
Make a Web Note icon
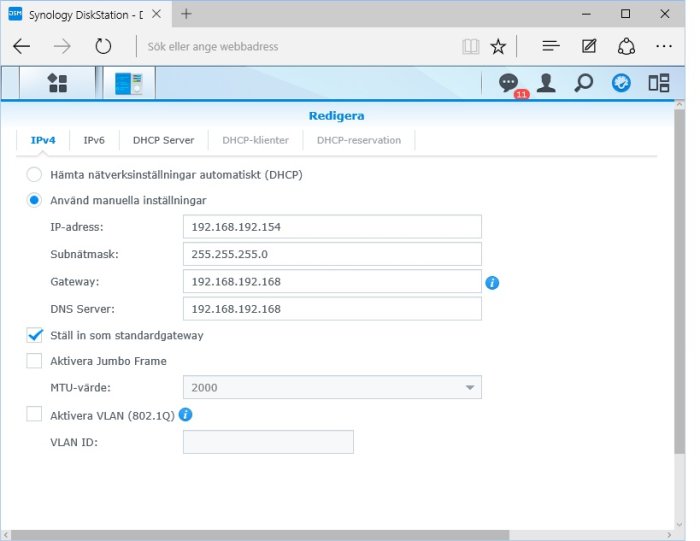pos(589,46)
